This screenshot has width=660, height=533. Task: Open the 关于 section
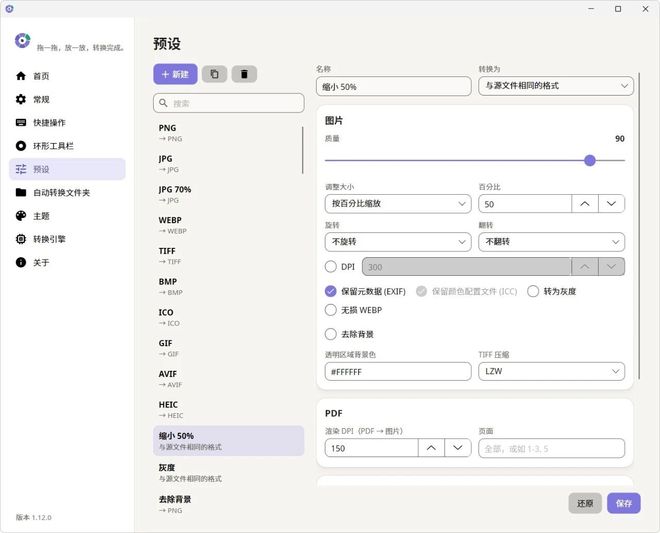(x=67, y=262)
